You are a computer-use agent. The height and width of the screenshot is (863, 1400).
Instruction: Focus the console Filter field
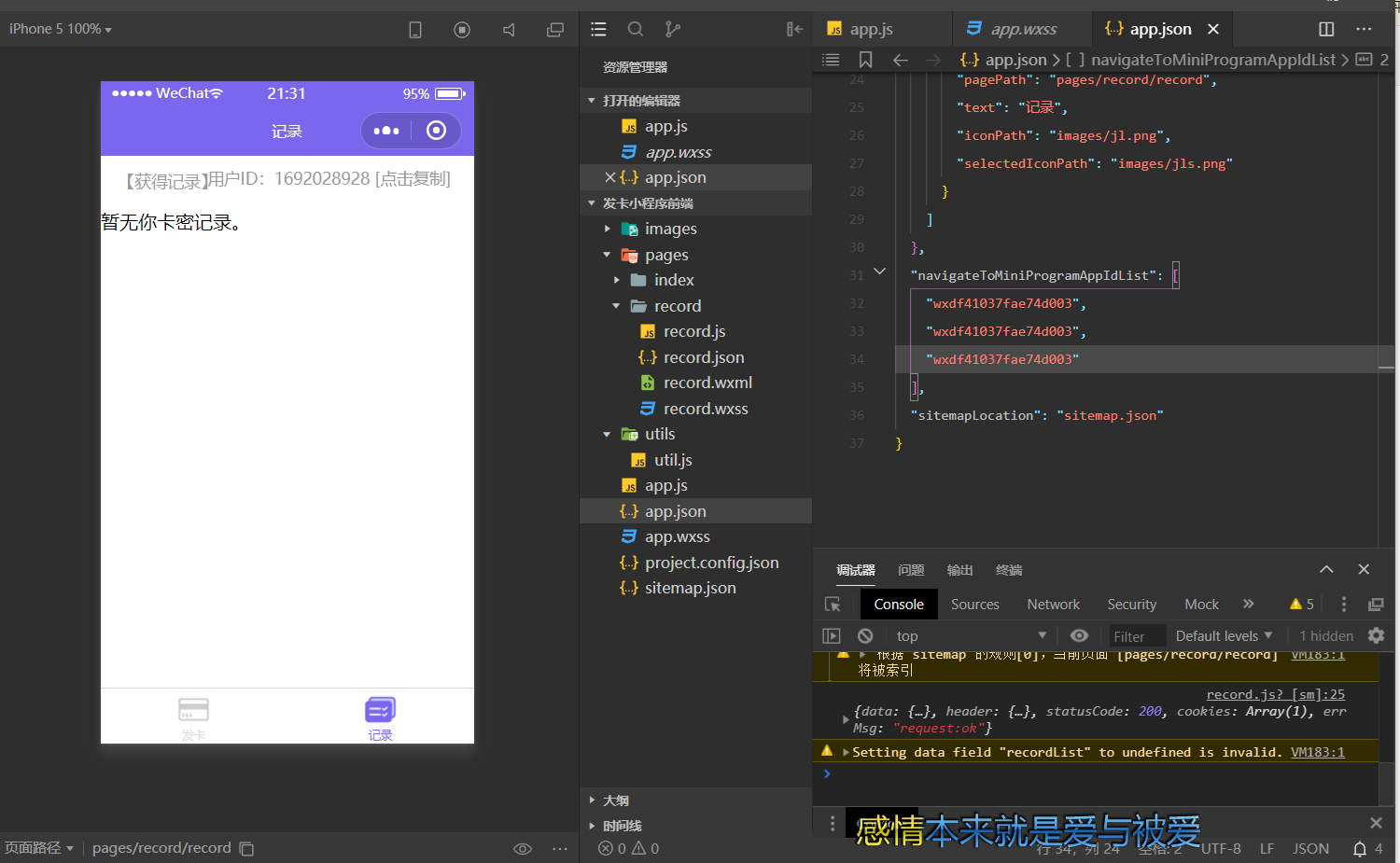(x=1136, y=636)
